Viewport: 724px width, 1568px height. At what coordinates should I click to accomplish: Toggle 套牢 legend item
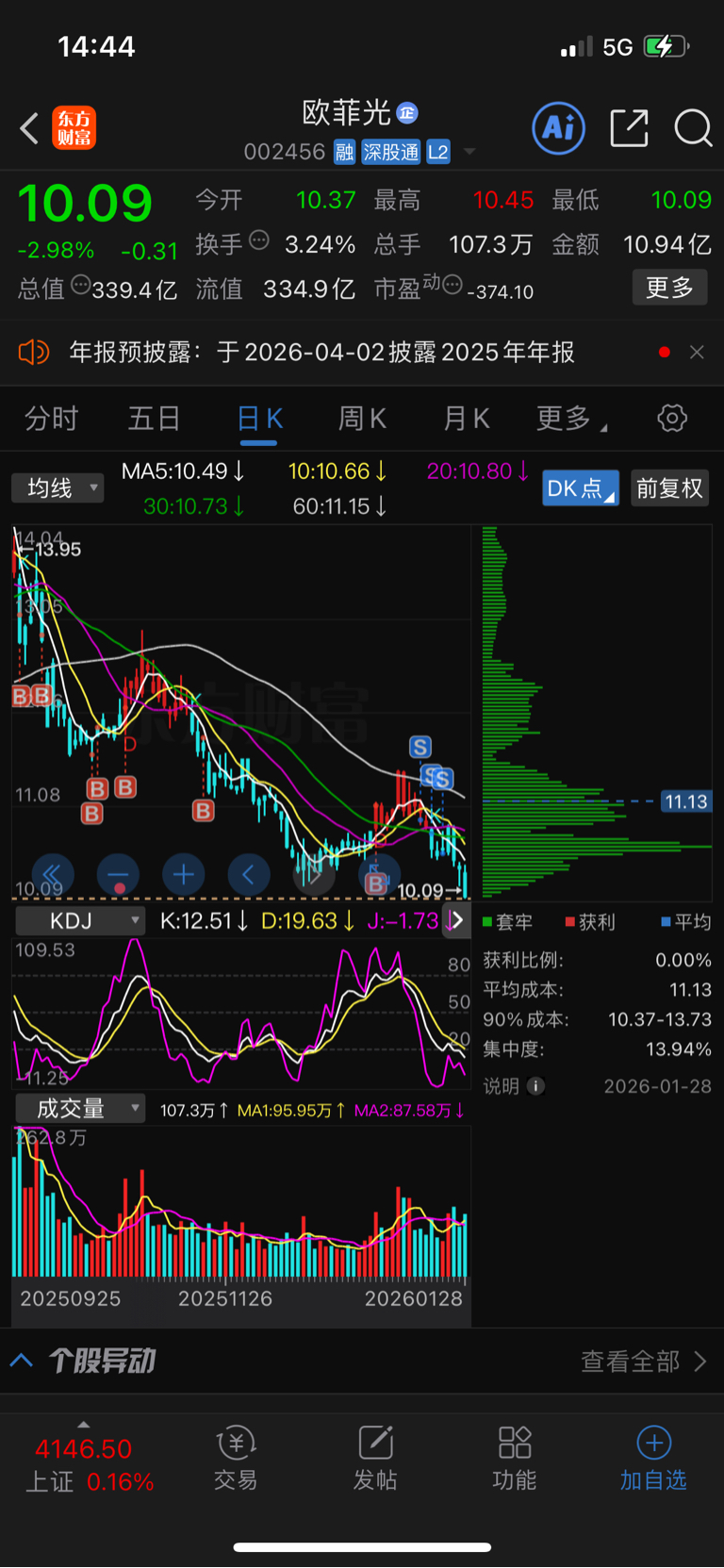[x=507, y=922]
